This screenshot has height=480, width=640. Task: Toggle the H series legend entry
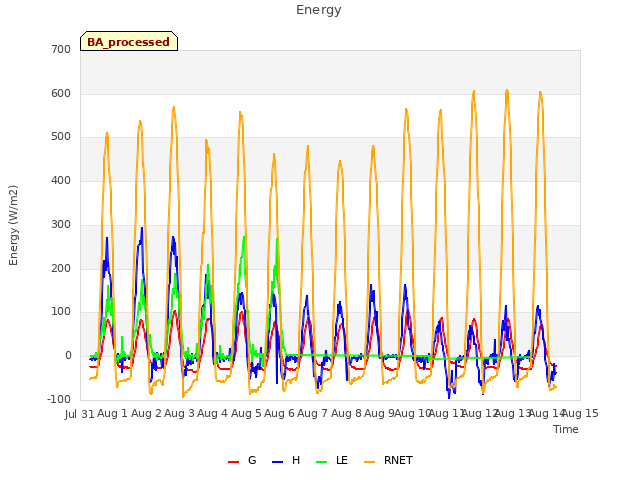click(286, 460)
